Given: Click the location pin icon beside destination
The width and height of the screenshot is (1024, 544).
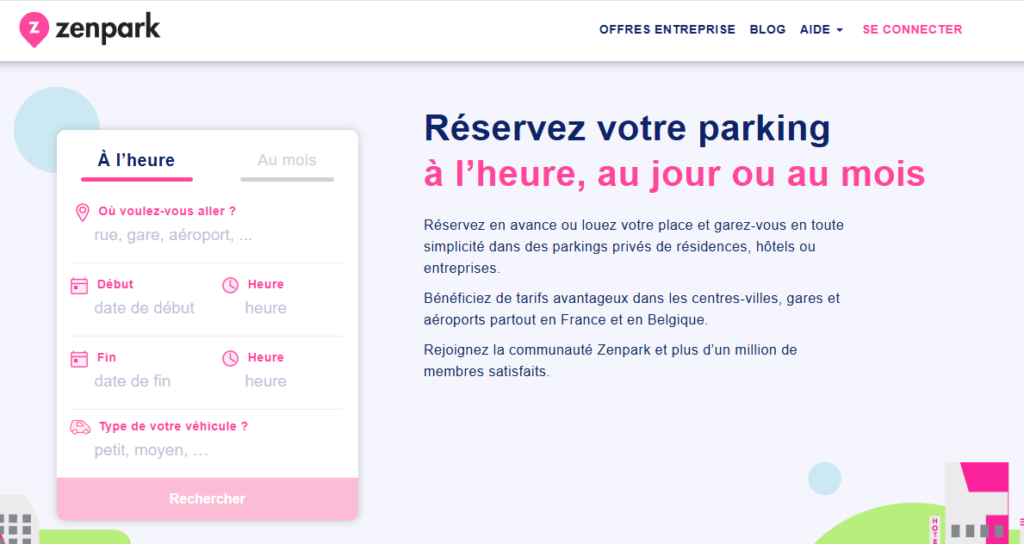Looking at the screenshot, I should 82,212.
